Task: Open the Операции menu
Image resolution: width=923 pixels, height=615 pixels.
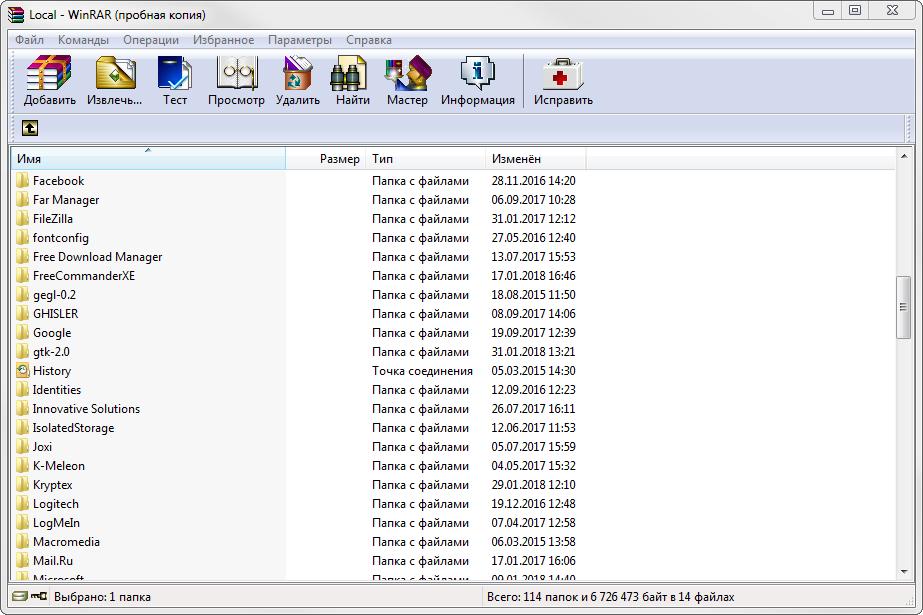Action: [151, 40]
